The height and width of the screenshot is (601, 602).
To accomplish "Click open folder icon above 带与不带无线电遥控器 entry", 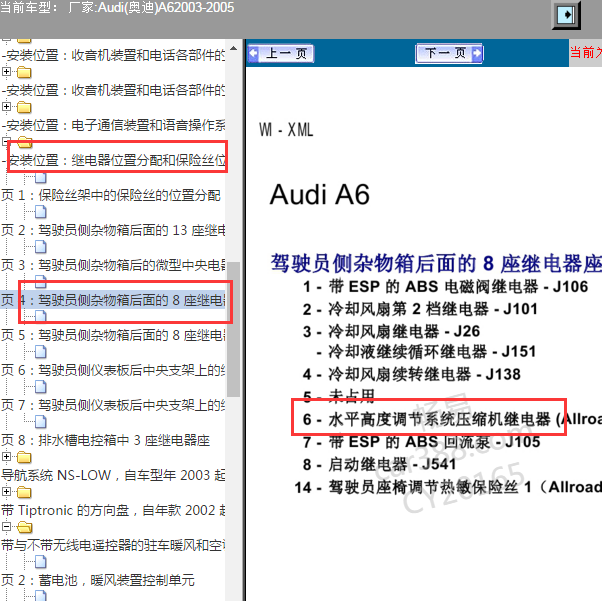I will [x=25, y=527].
